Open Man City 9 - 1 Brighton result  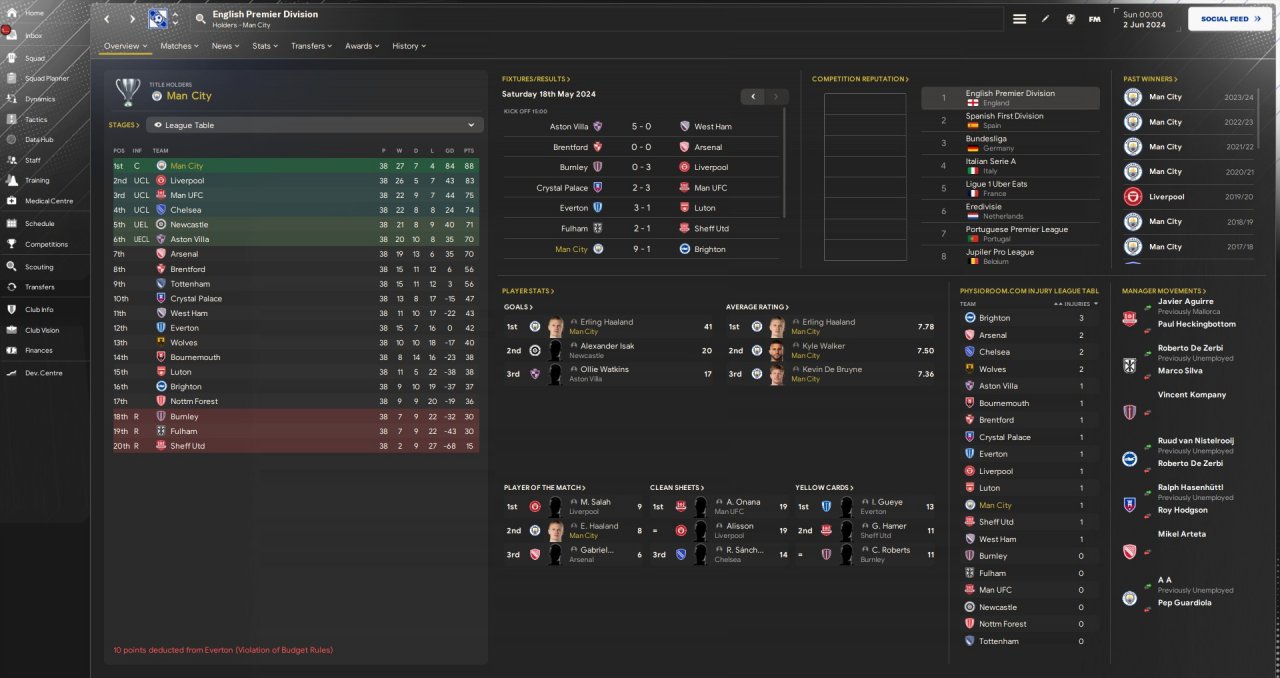640,249
